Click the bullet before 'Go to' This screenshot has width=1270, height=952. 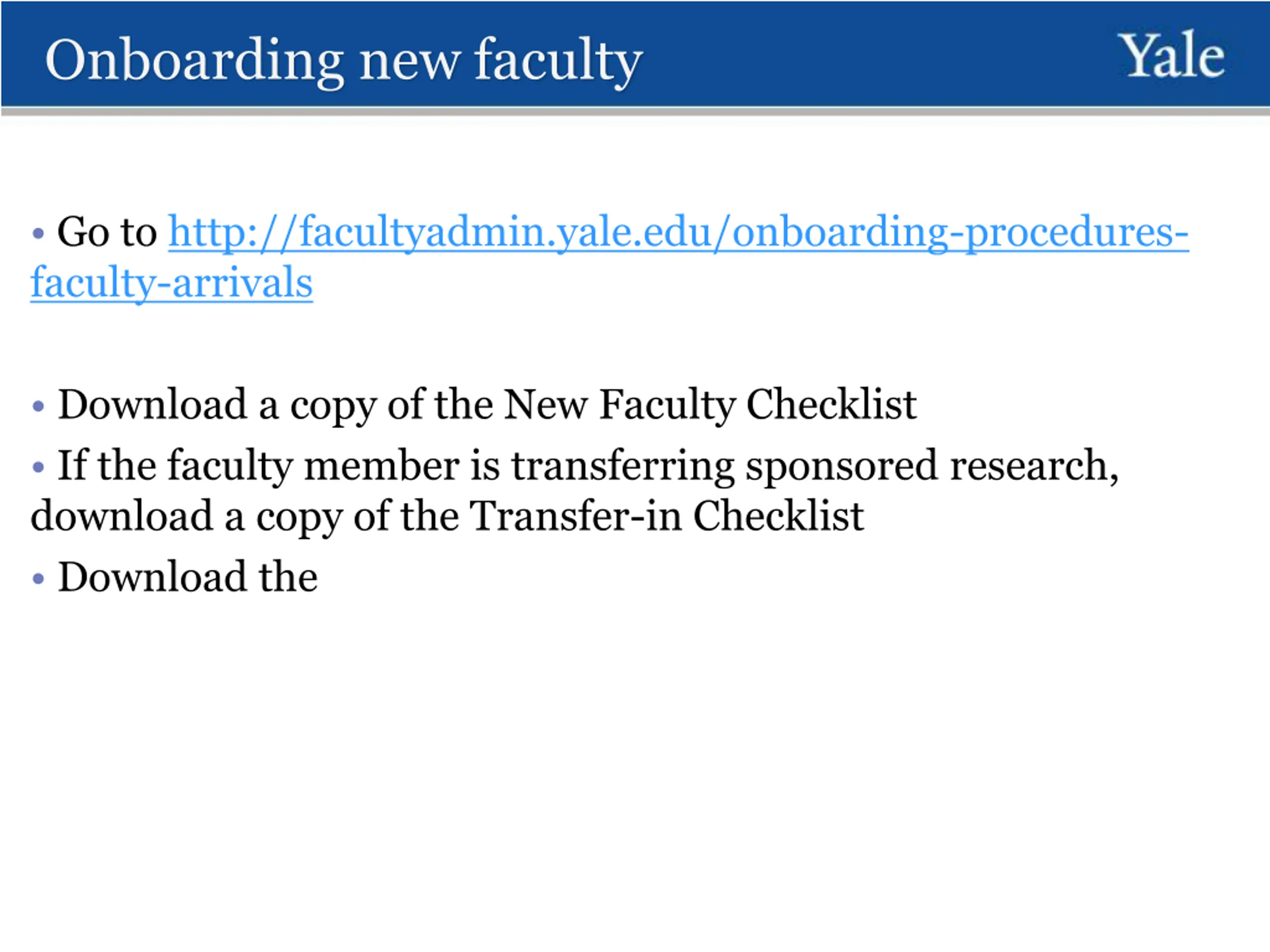click(x=39, y=234)
